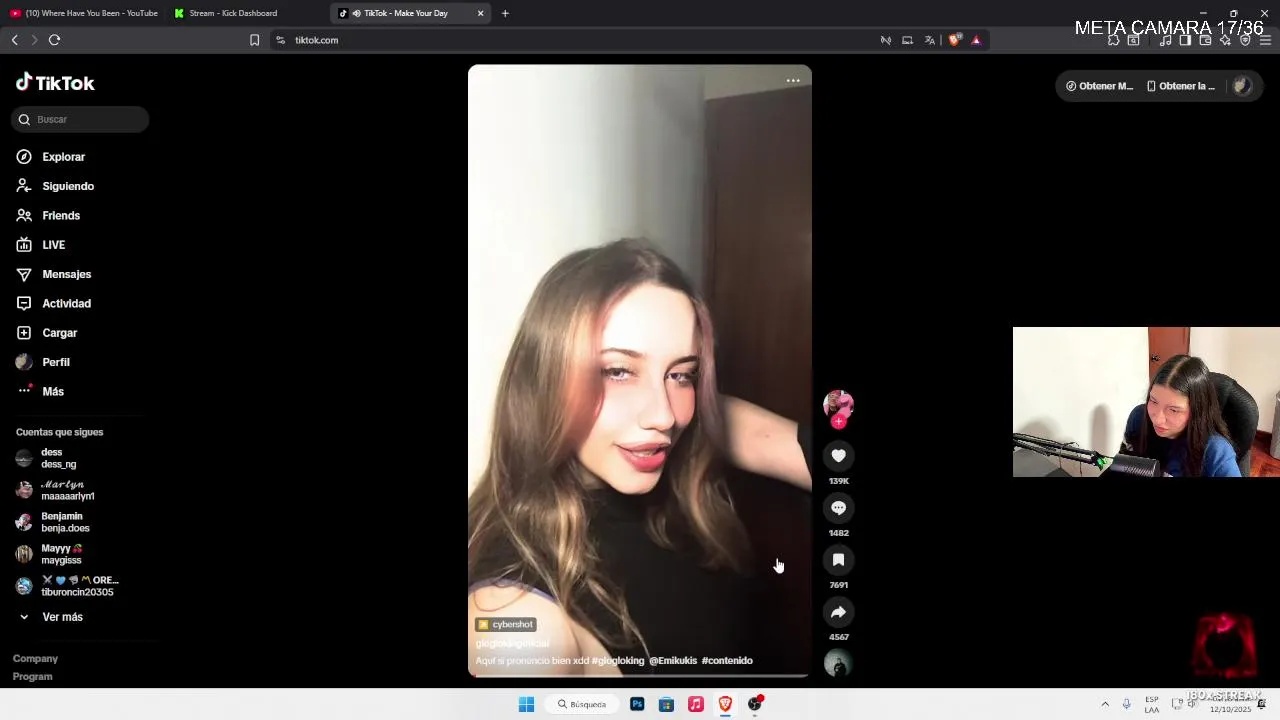Open ESP LAA keyboard language selector

1152,704
